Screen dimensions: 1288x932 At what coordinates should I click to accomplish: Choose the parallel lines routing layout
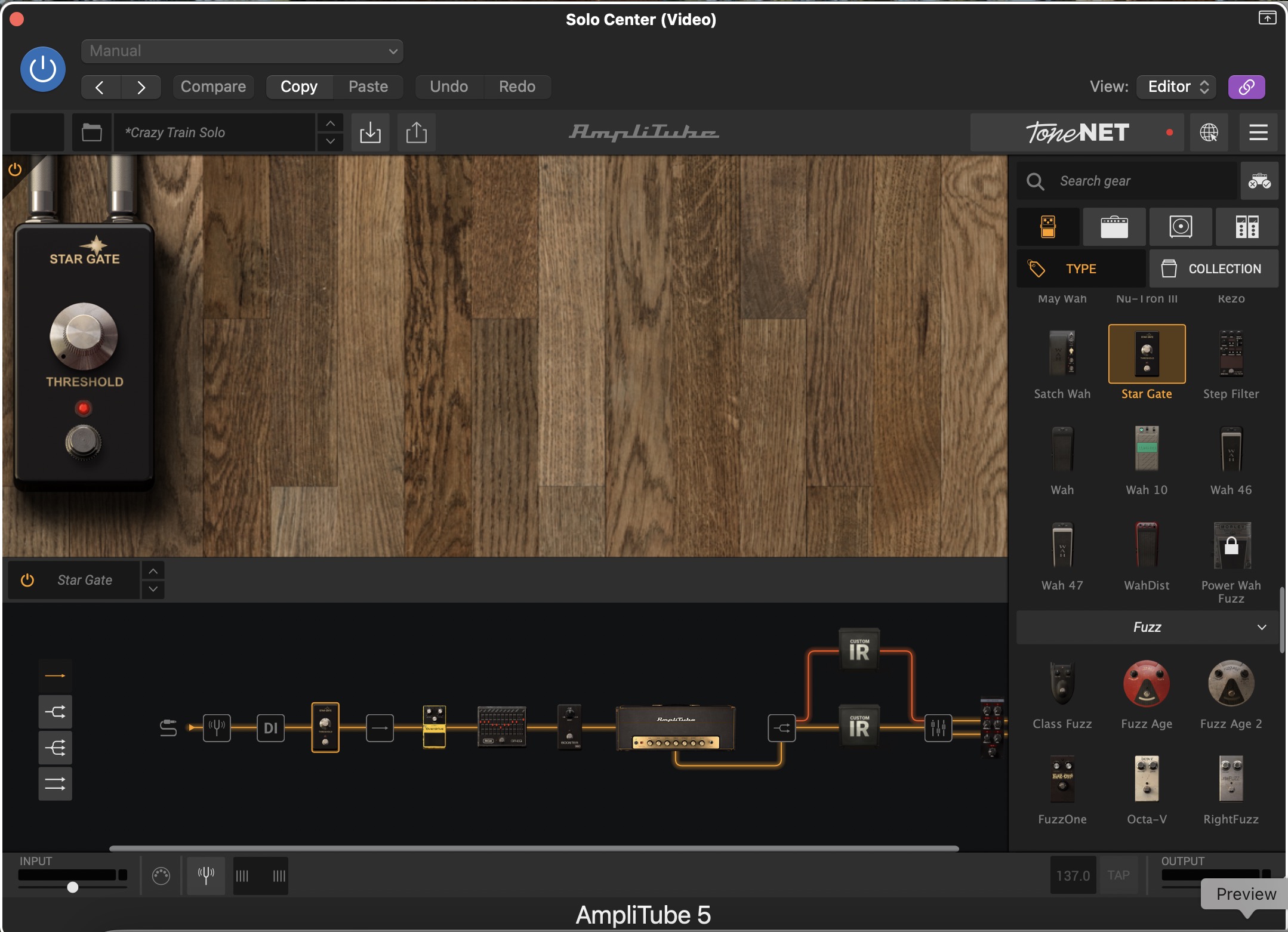pyautogui.click(x=56, y=783)
